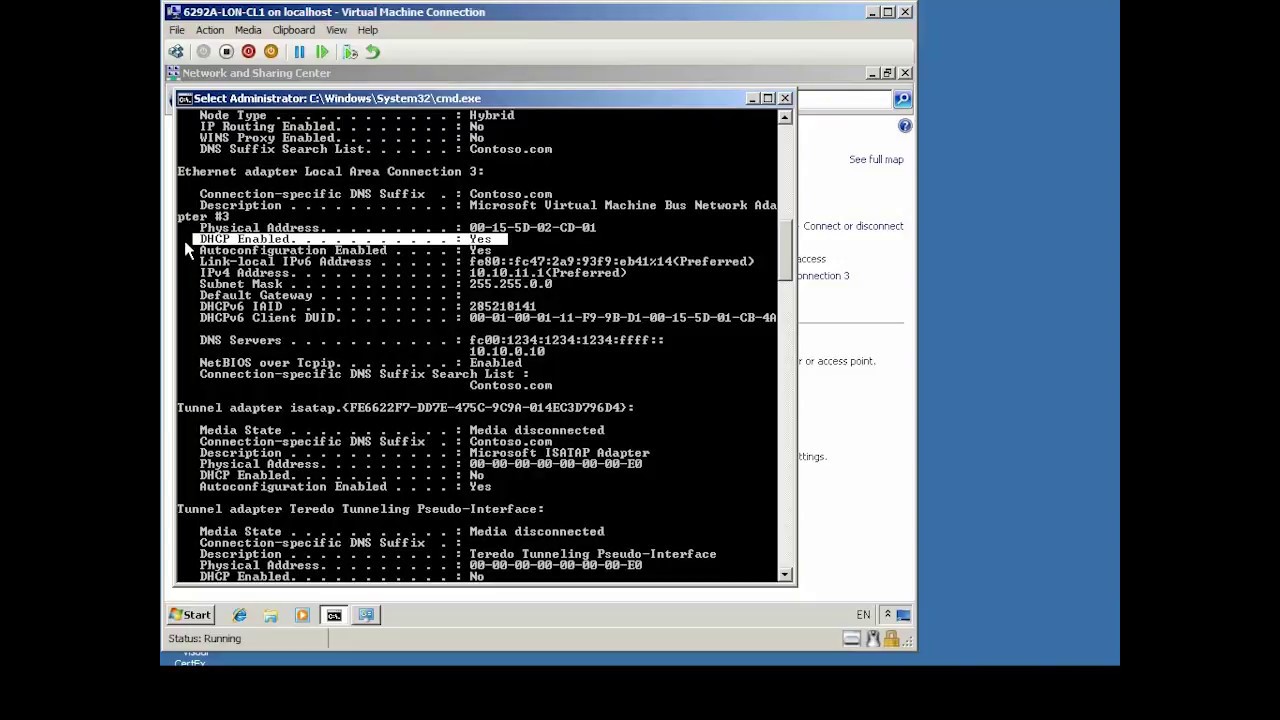Click the EN language indicator
Image resolution: width=1280 pixels, height=720 pixels.
[x=863, y=615]
